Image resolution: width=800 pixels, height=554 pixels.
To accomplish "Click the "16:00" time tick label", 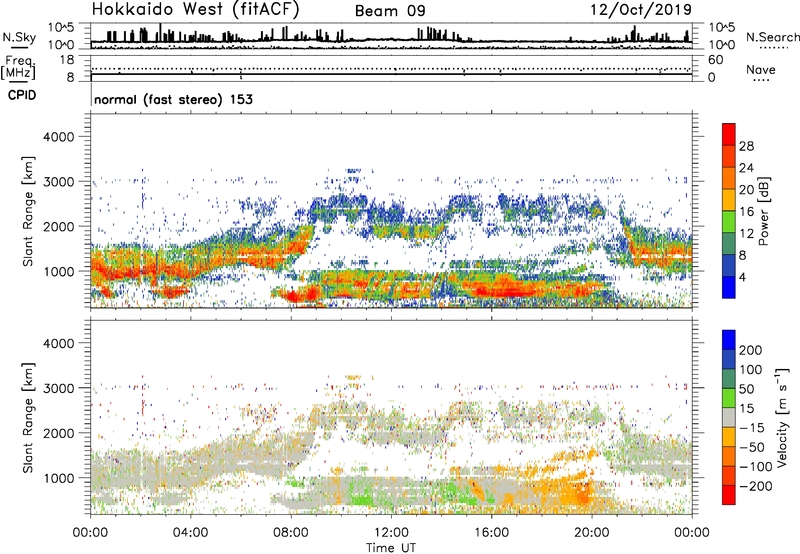I will coord(491,533).
